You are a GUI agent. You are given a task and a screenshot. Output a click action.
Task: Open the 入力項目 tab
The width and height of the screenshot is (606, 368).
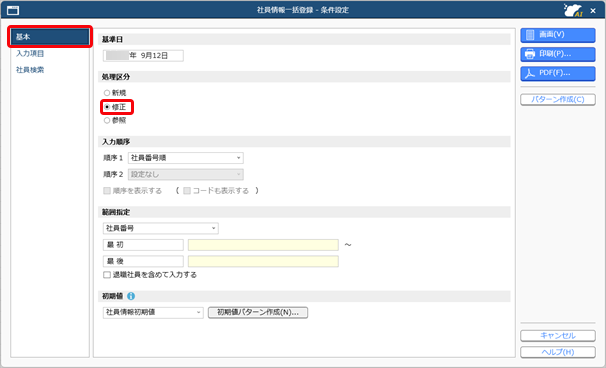[30, 53]
